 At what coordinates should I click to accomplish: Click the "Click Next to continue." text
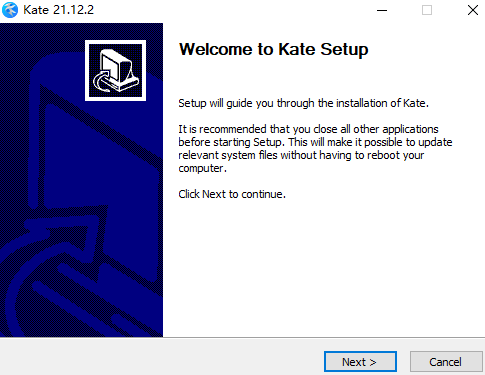(232, 194)
